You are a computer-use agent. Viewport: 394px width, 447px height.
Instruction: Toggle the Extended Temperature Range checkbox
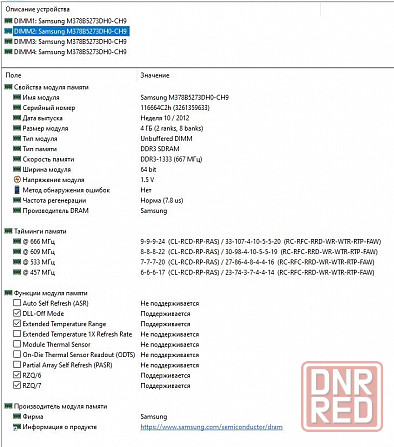(17, 324)
